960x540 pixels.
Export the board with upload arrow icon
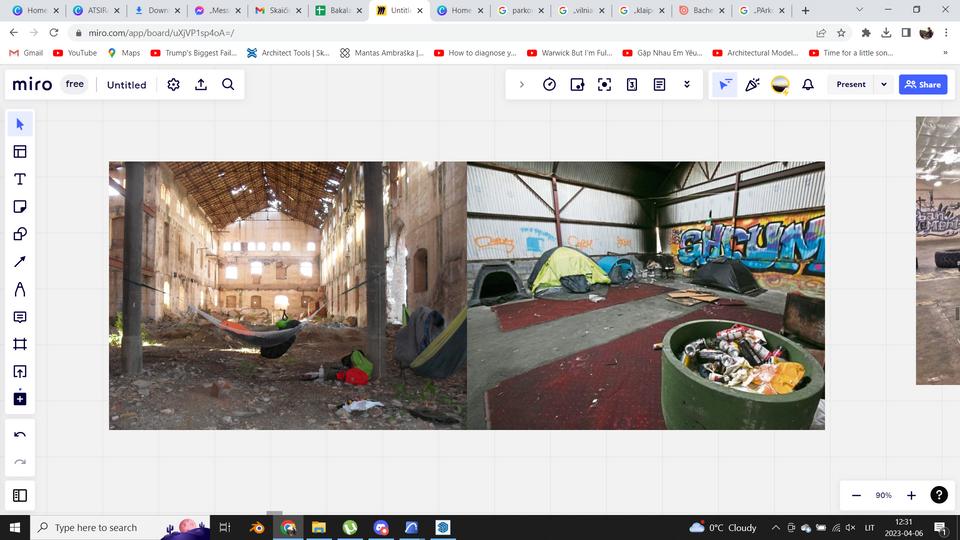pyautogui.click(x=201, y=84)
